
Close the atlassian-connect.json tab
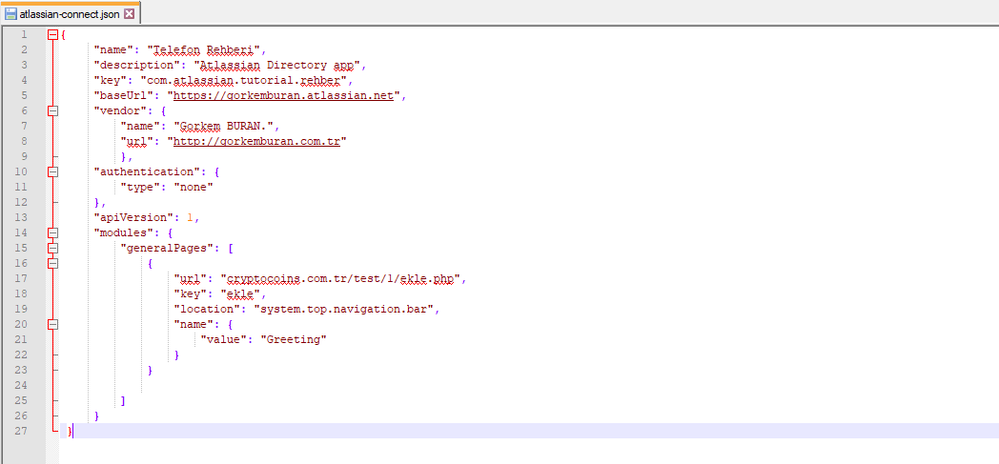(129, 14)
